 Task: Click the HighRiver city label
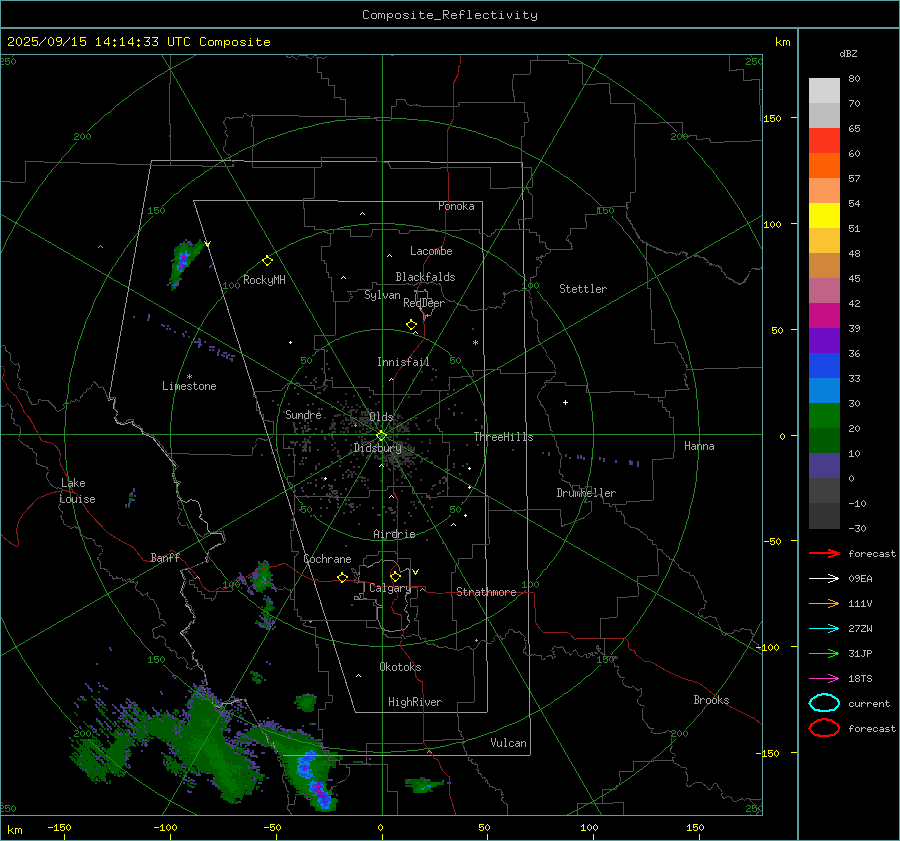(x=415, y=702)
